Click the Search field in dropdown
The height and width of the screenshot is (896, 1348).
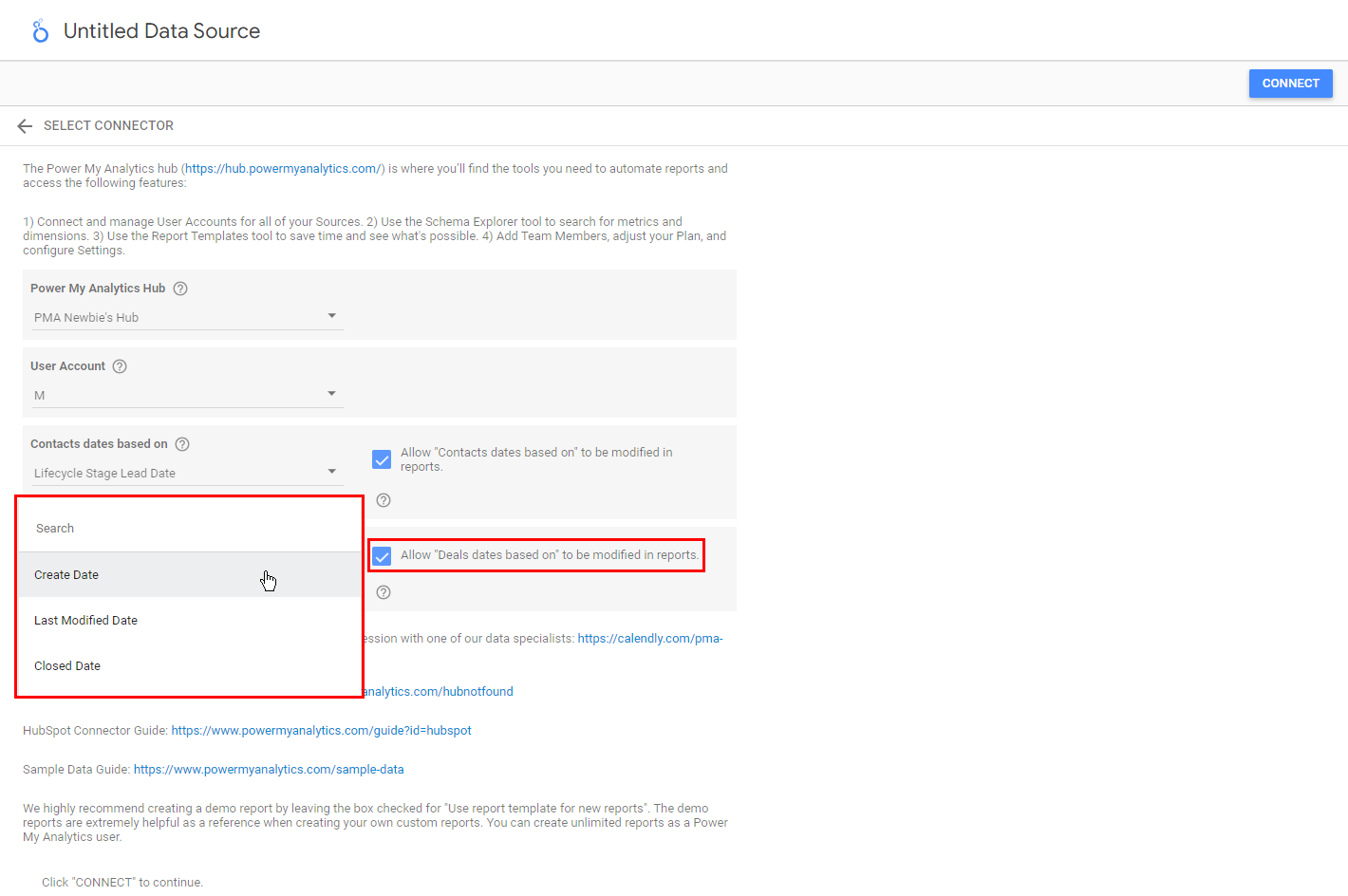[190, 529]
